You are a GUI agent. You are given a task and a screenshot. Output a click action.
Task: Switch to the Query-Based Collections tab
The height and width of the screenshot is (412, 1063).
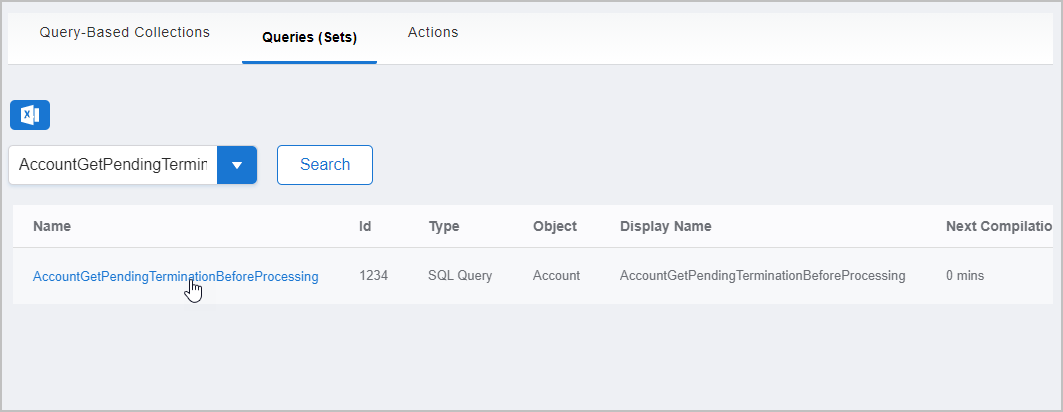125,32
